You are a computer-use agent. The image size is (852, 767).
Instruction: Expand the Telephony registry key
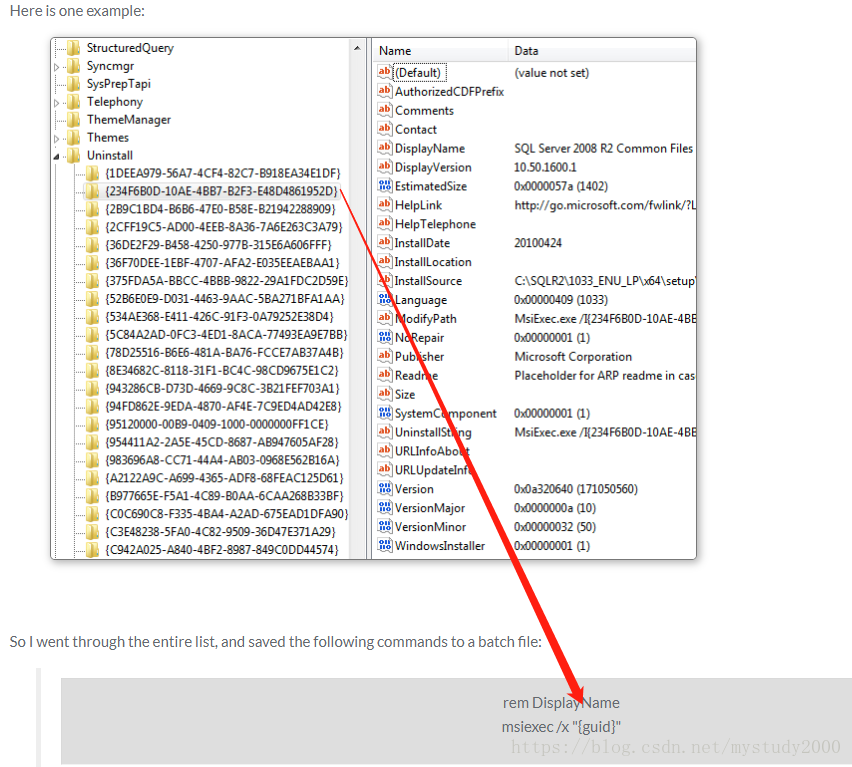pyautogui.click(x=57, y=103)
